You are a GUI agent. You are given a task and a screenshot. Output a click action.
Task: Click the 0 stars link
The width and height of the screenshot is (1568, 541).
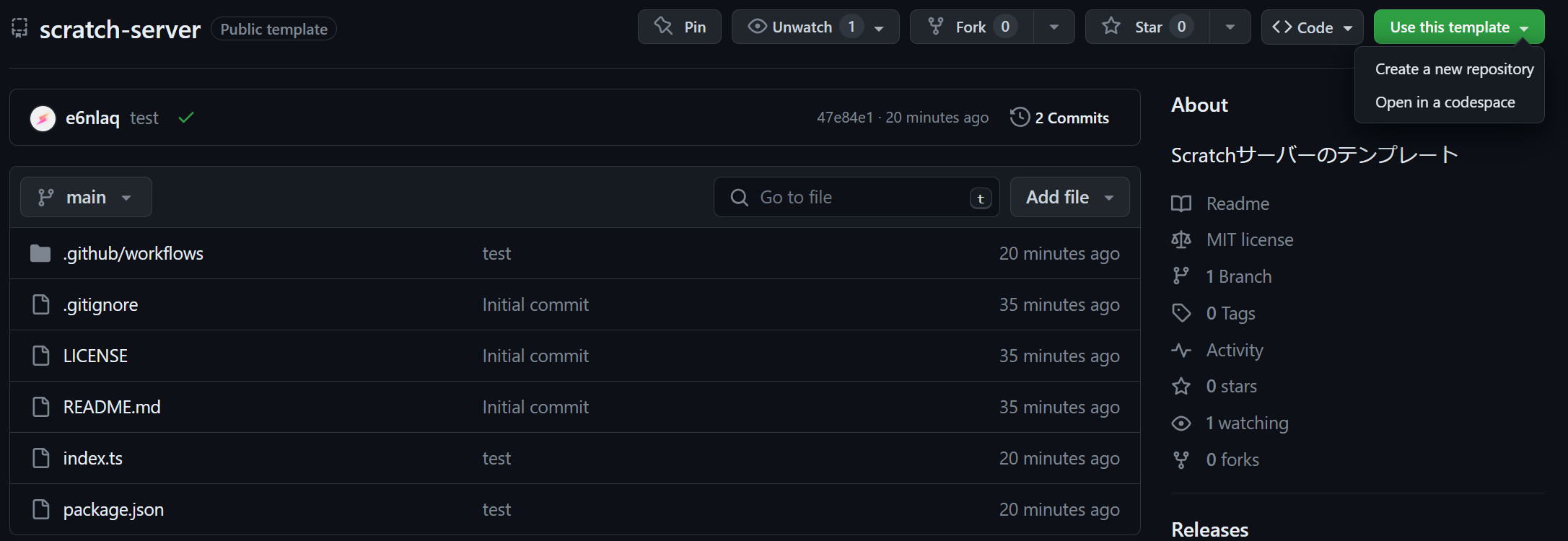1232,386
